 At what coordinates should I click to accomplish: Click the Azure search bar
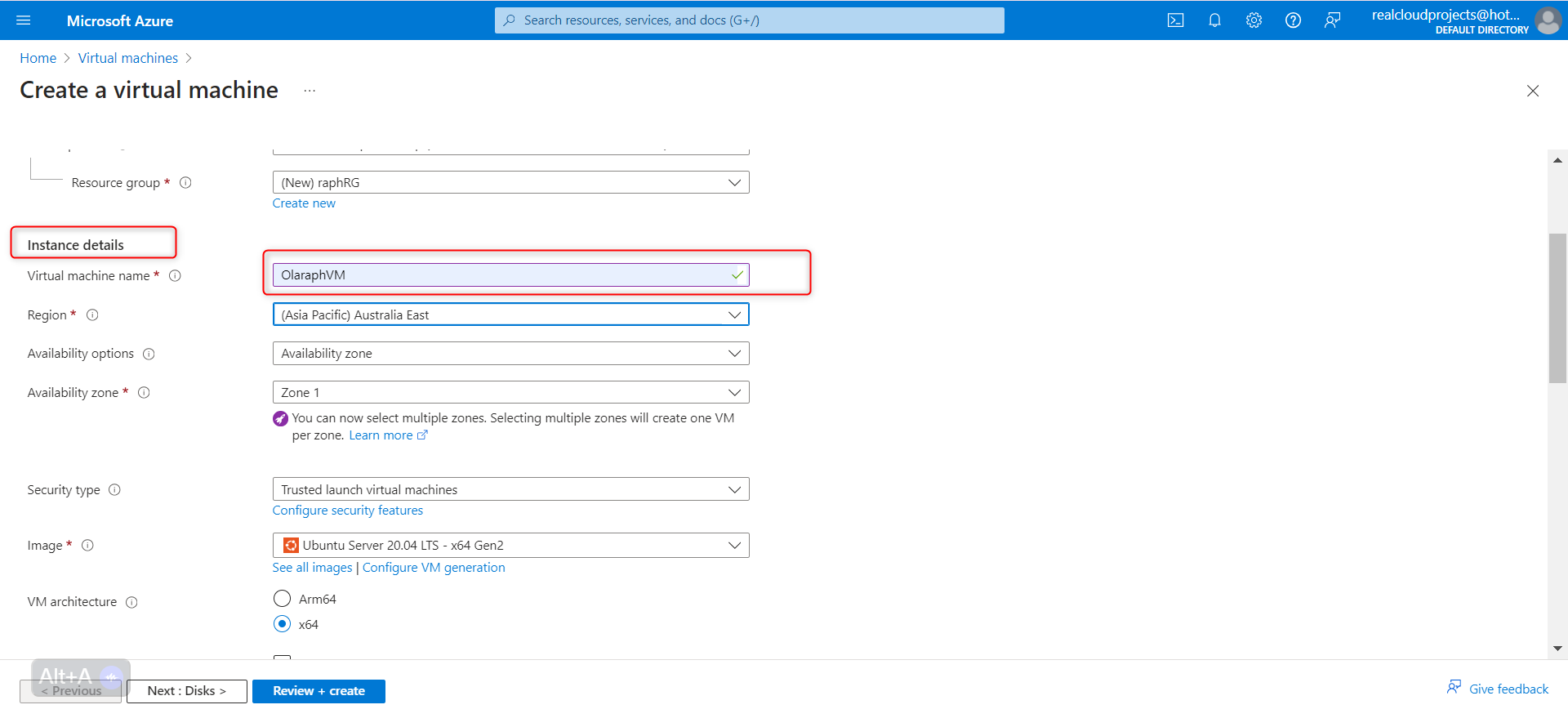(x=749, y=20)
